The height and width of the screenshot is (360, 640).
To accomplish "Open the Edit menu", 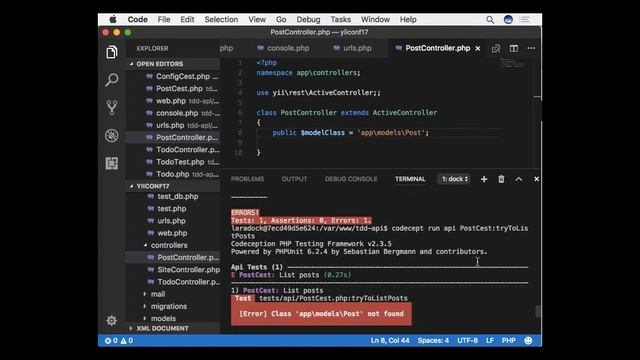I will 187,19.
